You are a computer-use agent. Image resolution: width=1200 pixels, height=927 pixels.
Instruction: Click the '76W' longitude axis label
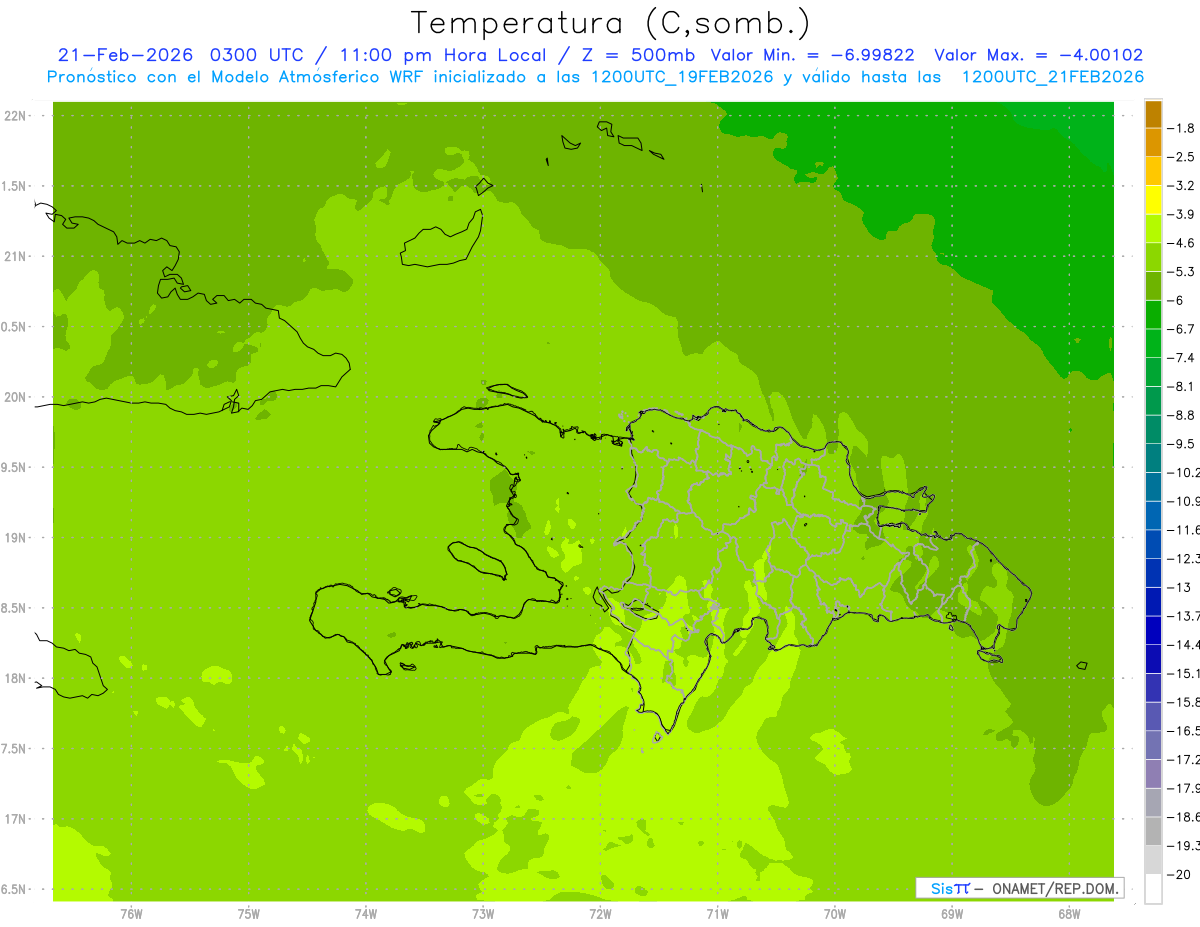pyautogui.click(x=131, y=912)
